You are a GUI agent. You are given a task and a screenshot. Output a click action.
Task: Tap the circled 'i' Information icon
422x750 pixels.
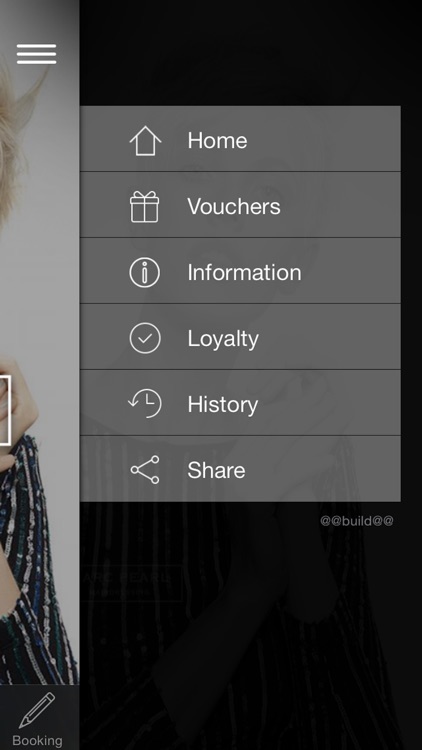(144, 272)
